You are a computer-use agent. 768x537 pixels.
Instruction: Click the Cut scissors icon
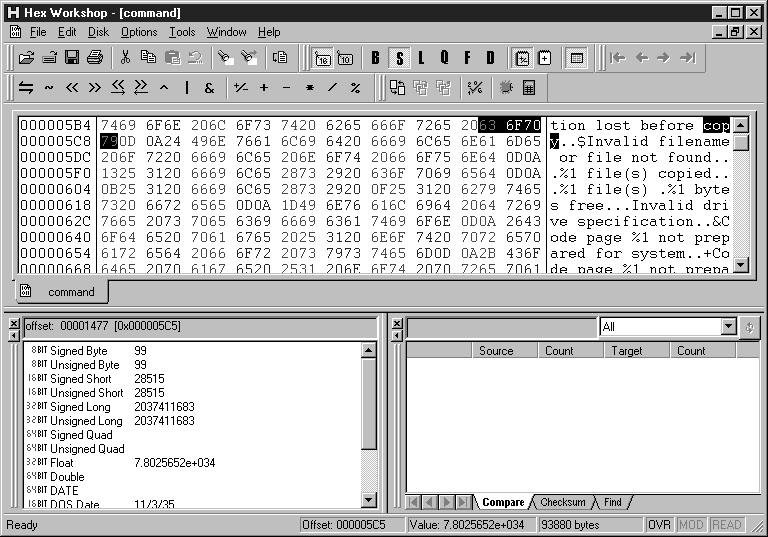point(127,58)
